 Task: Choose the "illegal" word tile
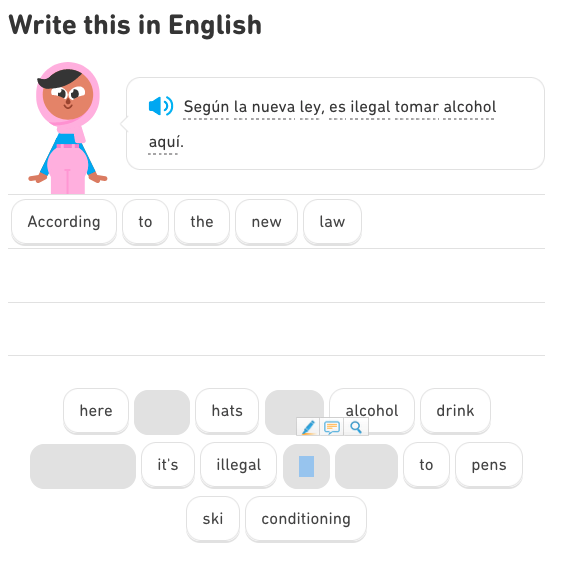[238, 465]
